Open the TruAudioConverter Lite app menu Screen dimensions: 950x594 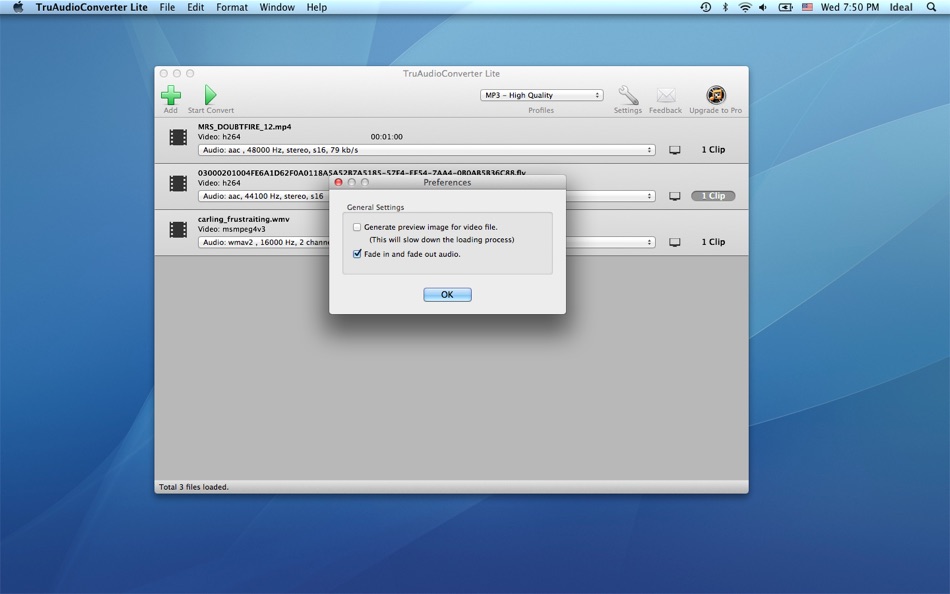(91, 7)
